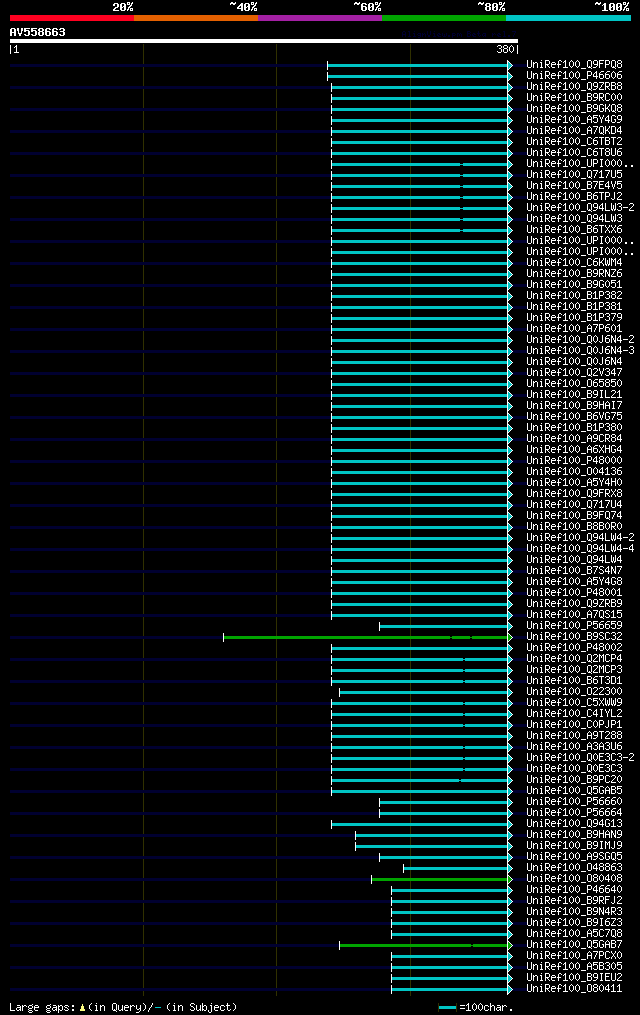Click the UniRef100_B9IEU2 label
The image size is (640, 1015).
[574, 978]
